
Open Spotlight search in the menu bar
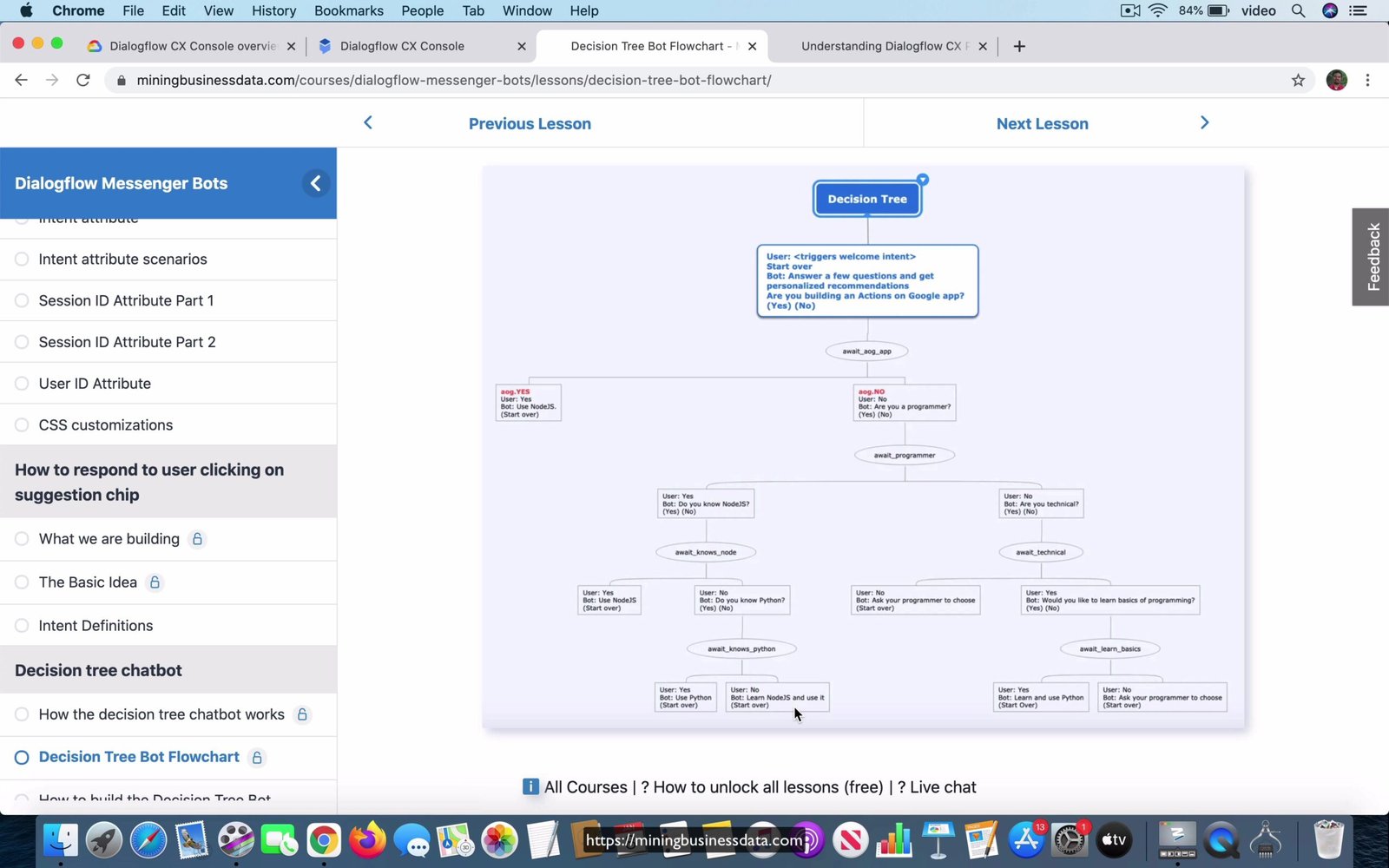click(x=1298, y=10)
